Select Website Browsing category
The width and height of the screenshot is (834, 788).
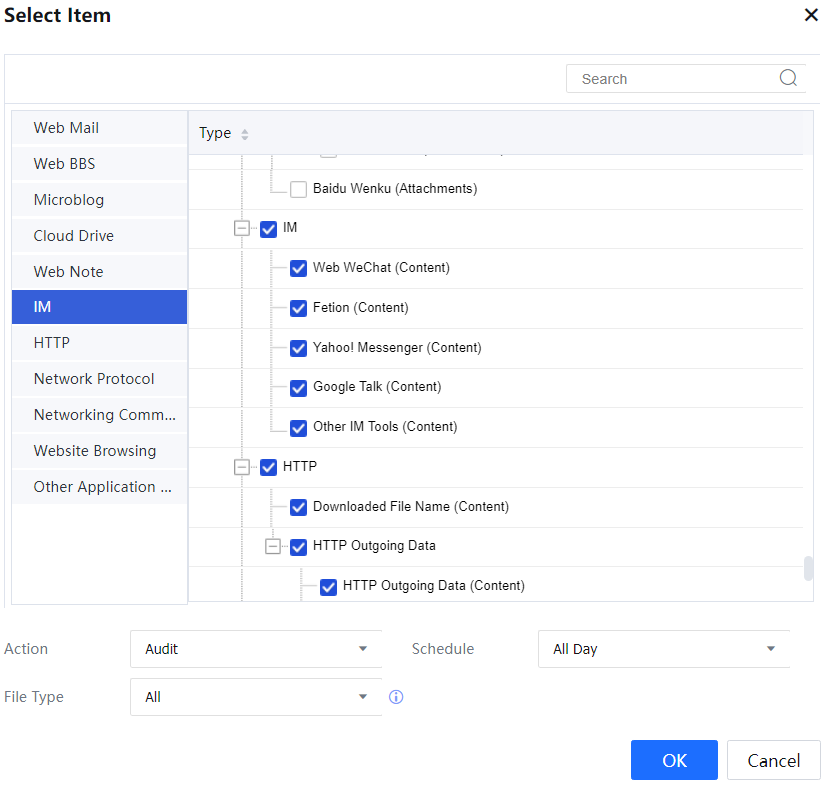pyautogui.click(x=99, y=451)
